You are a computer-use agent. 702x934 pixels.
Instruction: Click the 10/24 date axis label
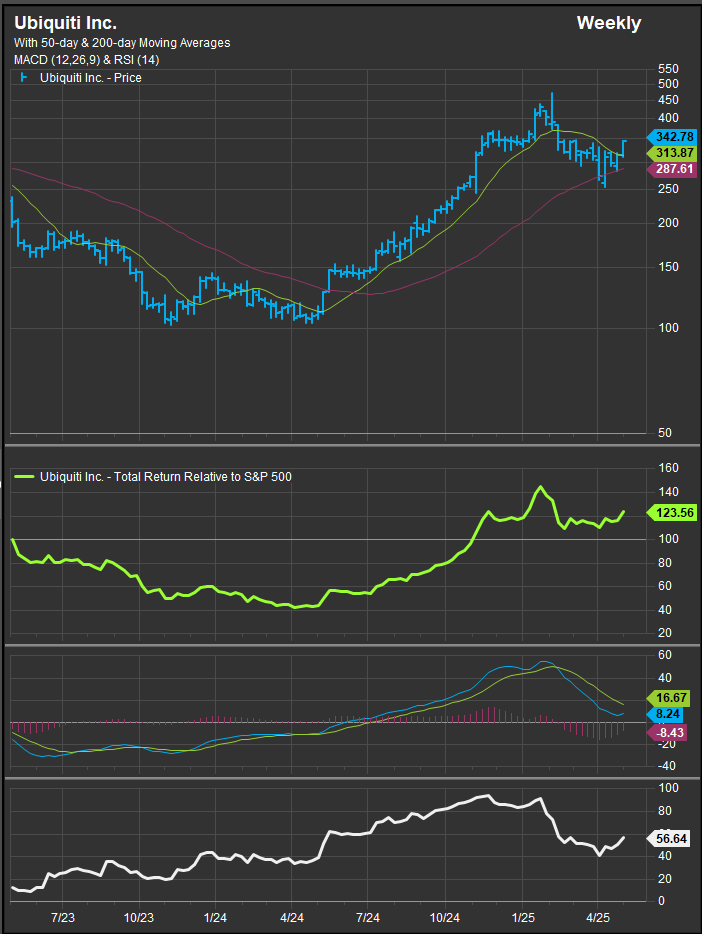pos(445,918)
